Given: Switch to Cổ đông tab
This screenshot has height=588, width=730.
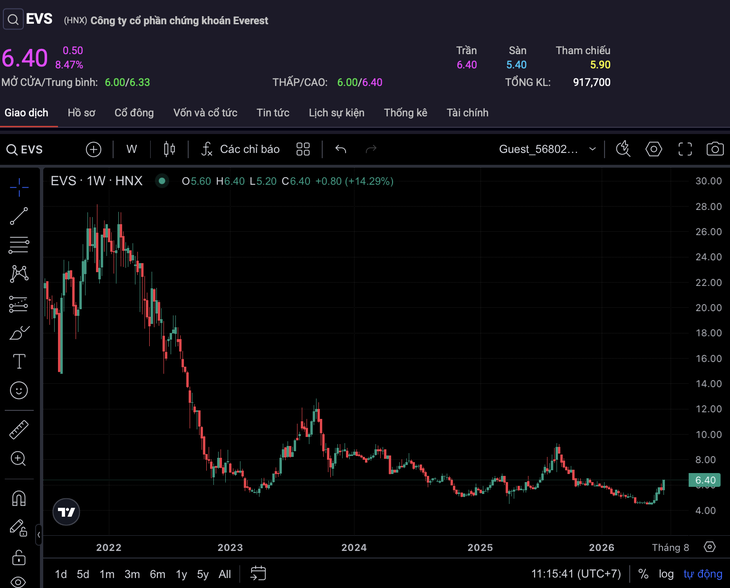Looking at the screenshot, I should click(x=134, y=113).
